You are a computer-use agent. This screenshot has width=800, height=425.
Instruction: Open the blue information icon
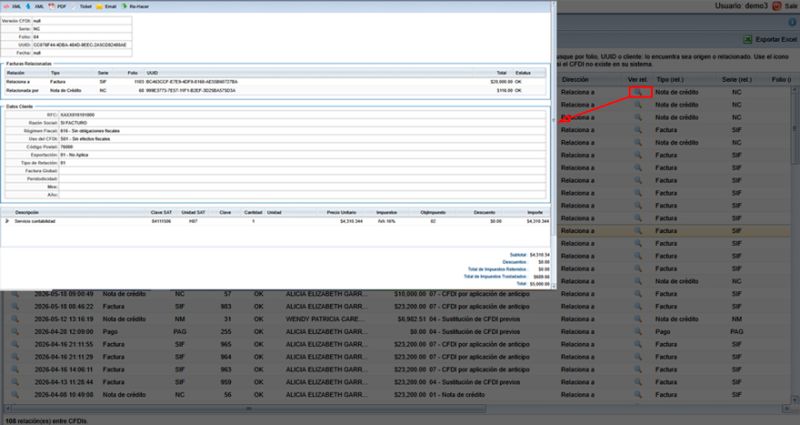pos(792,22)
